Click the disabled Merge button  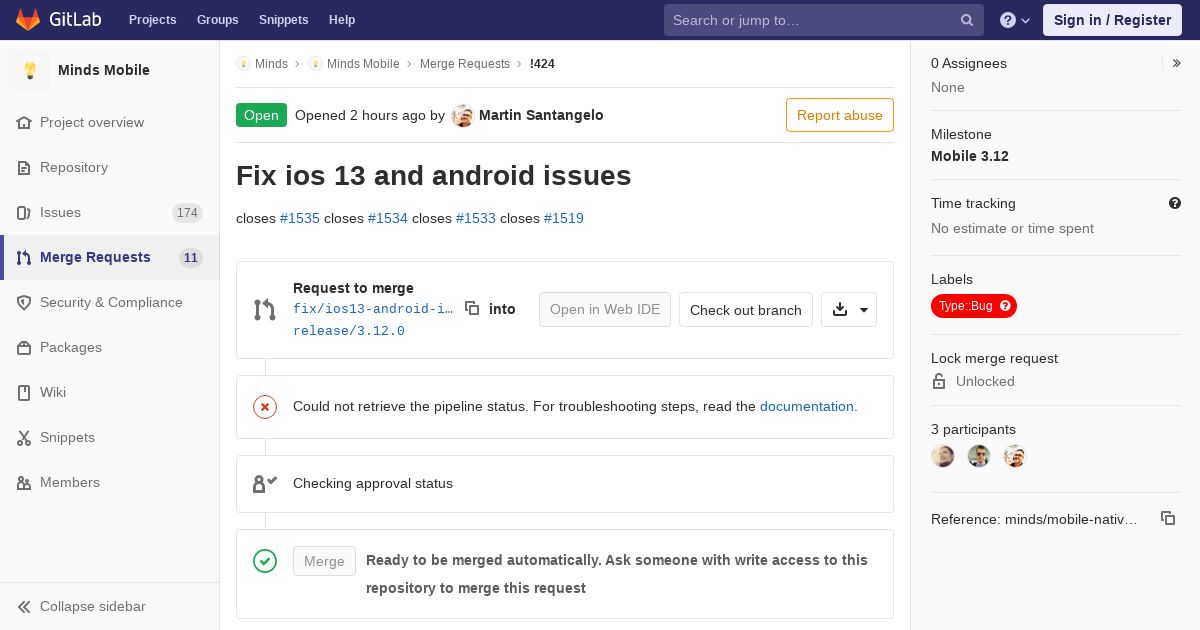[324, 561]
